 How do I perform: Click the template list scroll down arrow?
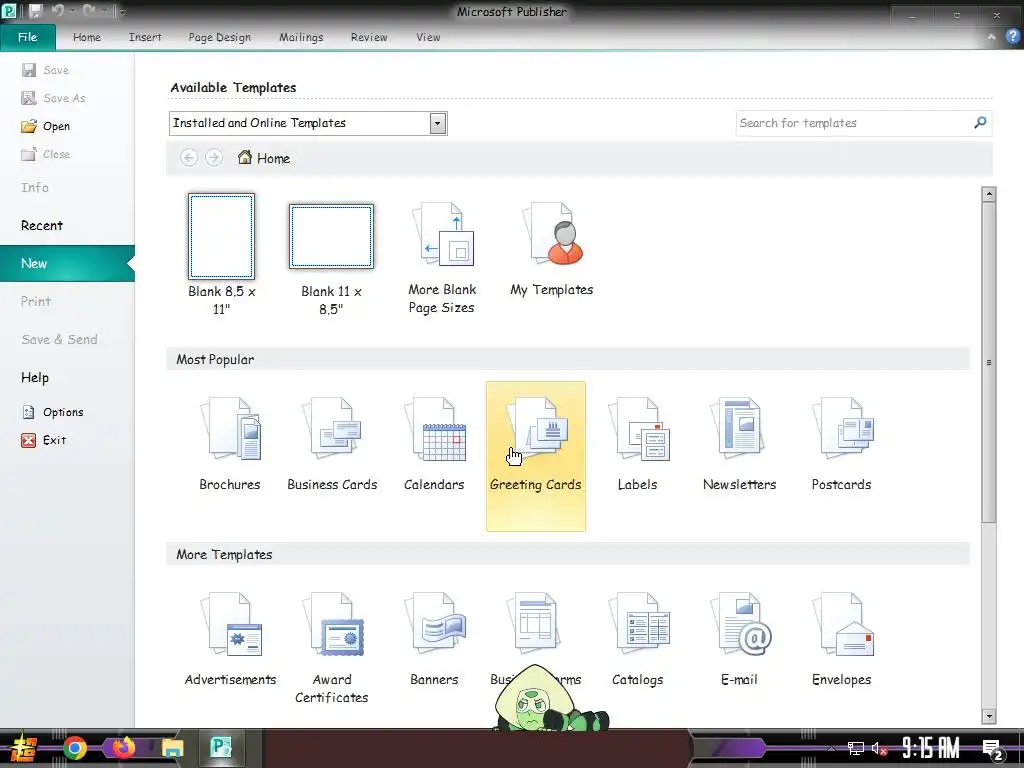(x=989, y=716)
